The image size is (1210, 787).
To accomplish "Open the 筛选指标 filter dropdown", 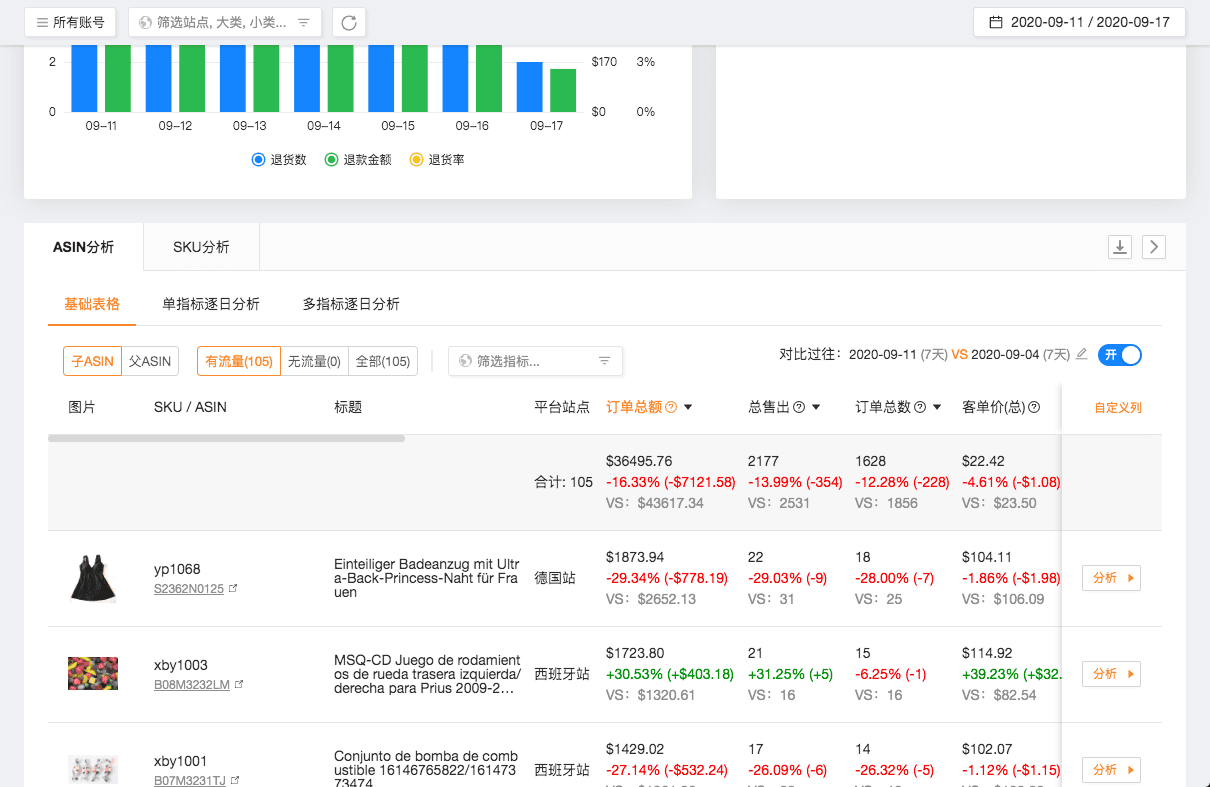I will (x=535, y=361).
